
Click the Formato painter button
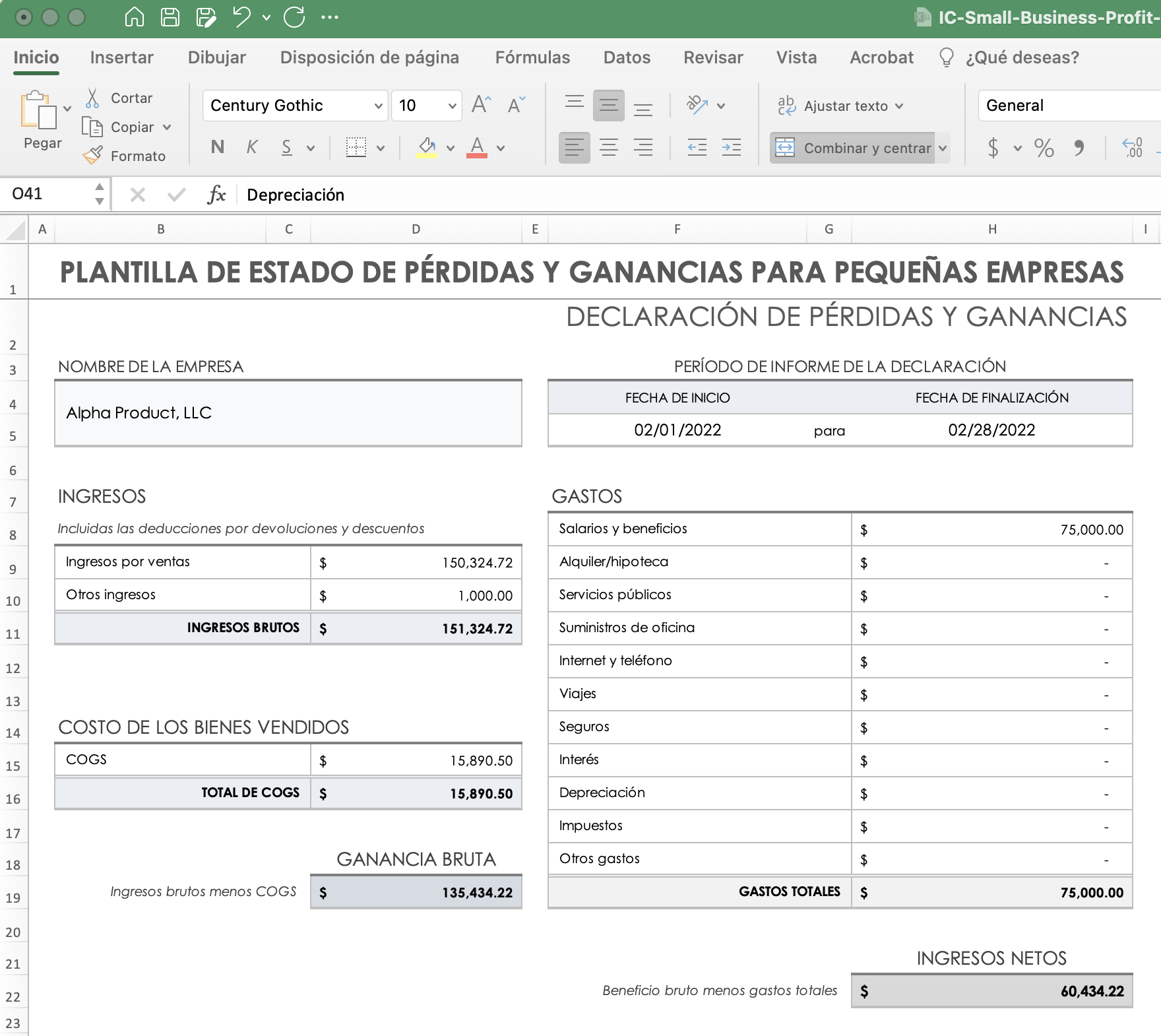pyautogui.click(x=124, y=156)
